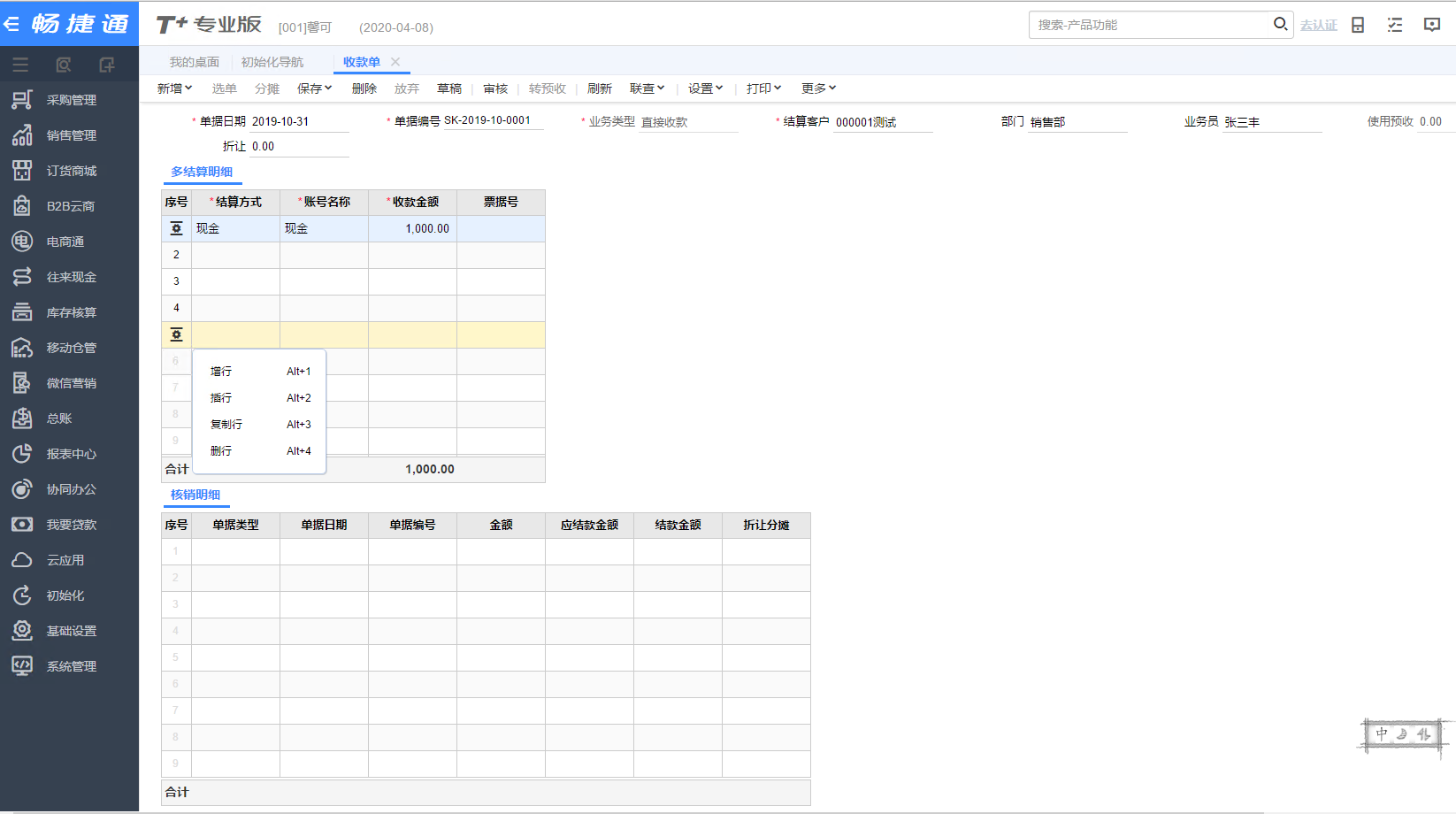The width and height of the screenshot is (1456, 814).
Task: Switch to 我的桌面 tab
Action: [195, 62]
